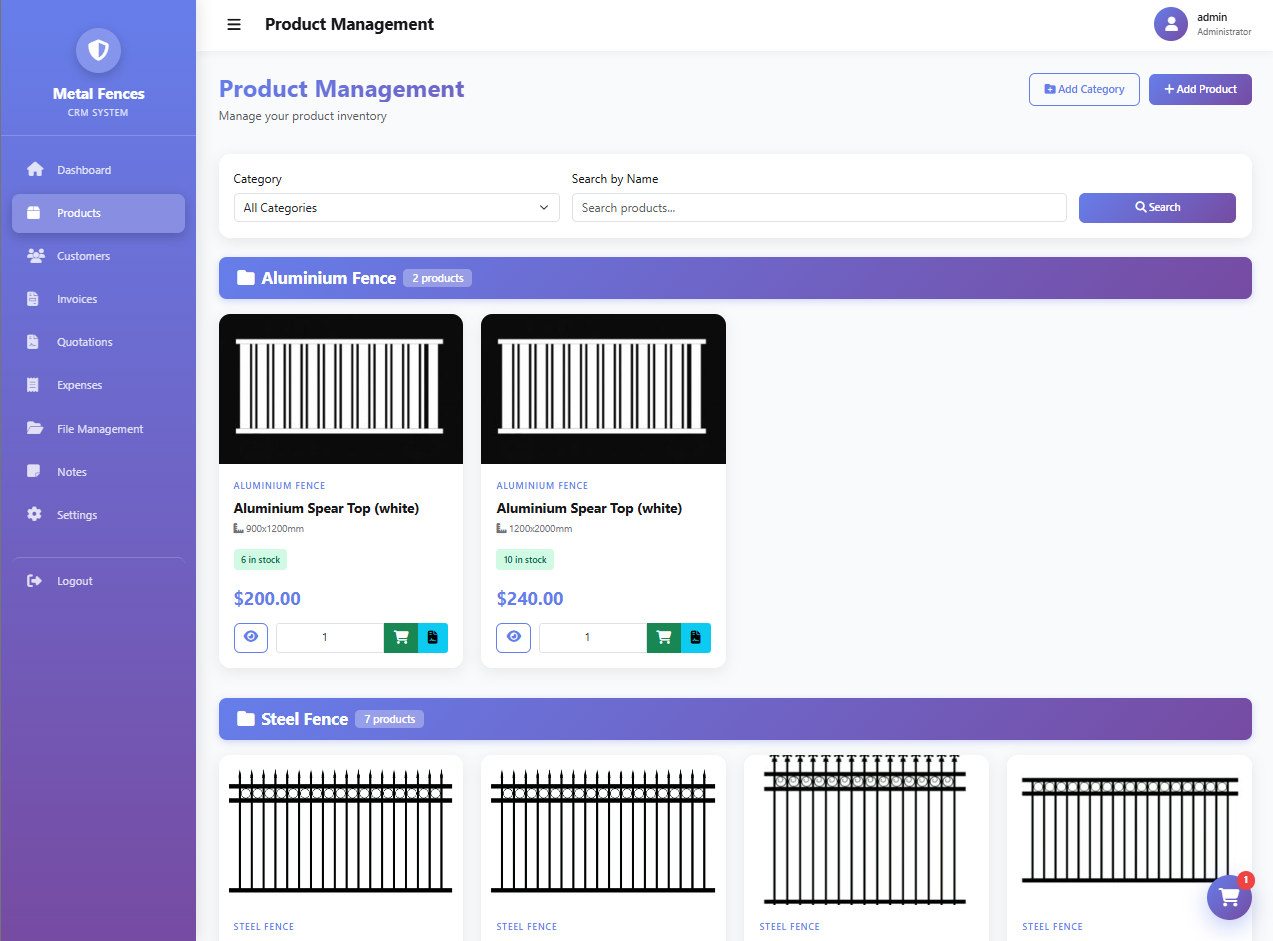Collapse the Aluminium Fence category header

734,278
